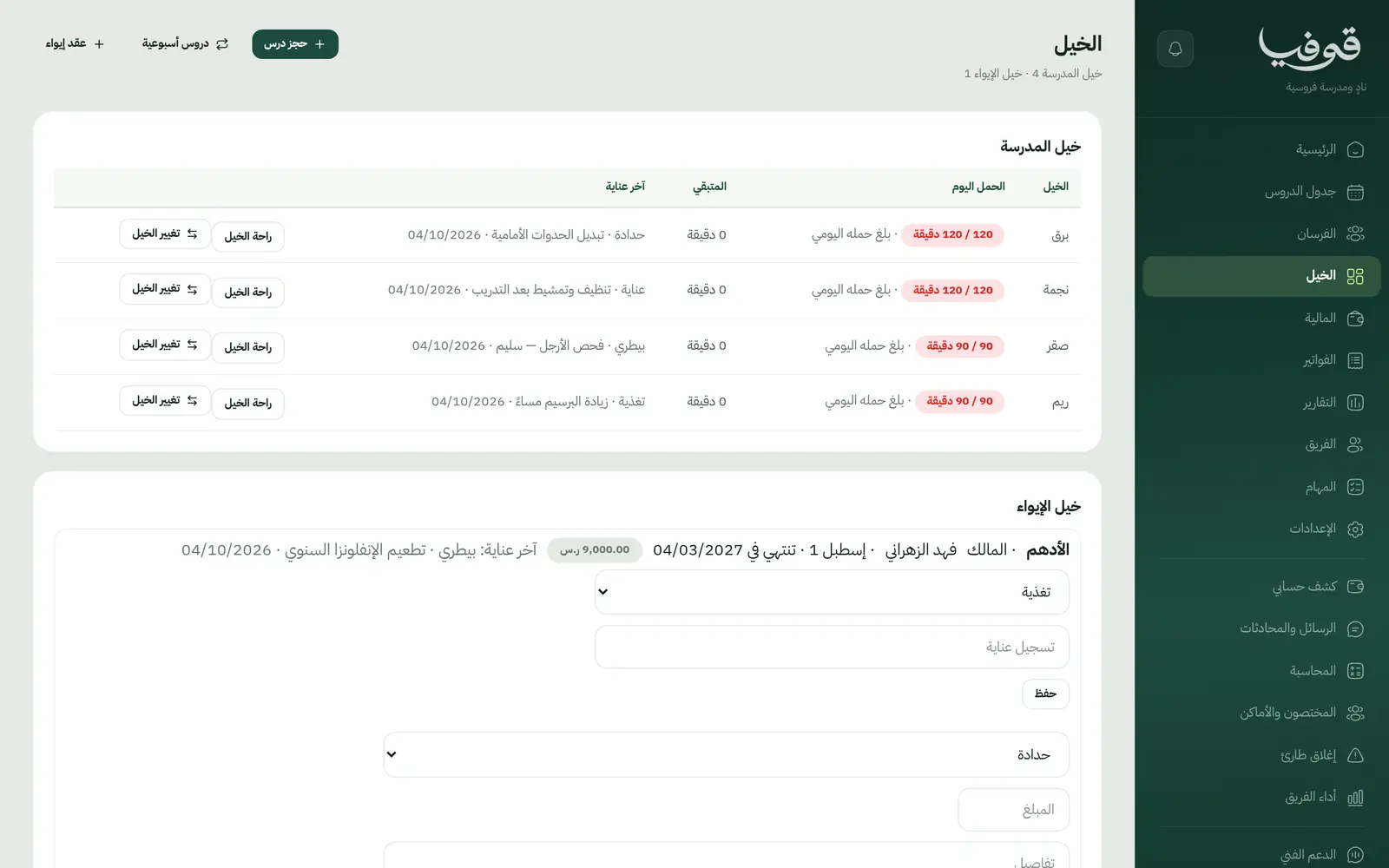
Task: Click the الفواتير invoices icon
Action: tap(1355, 360)
